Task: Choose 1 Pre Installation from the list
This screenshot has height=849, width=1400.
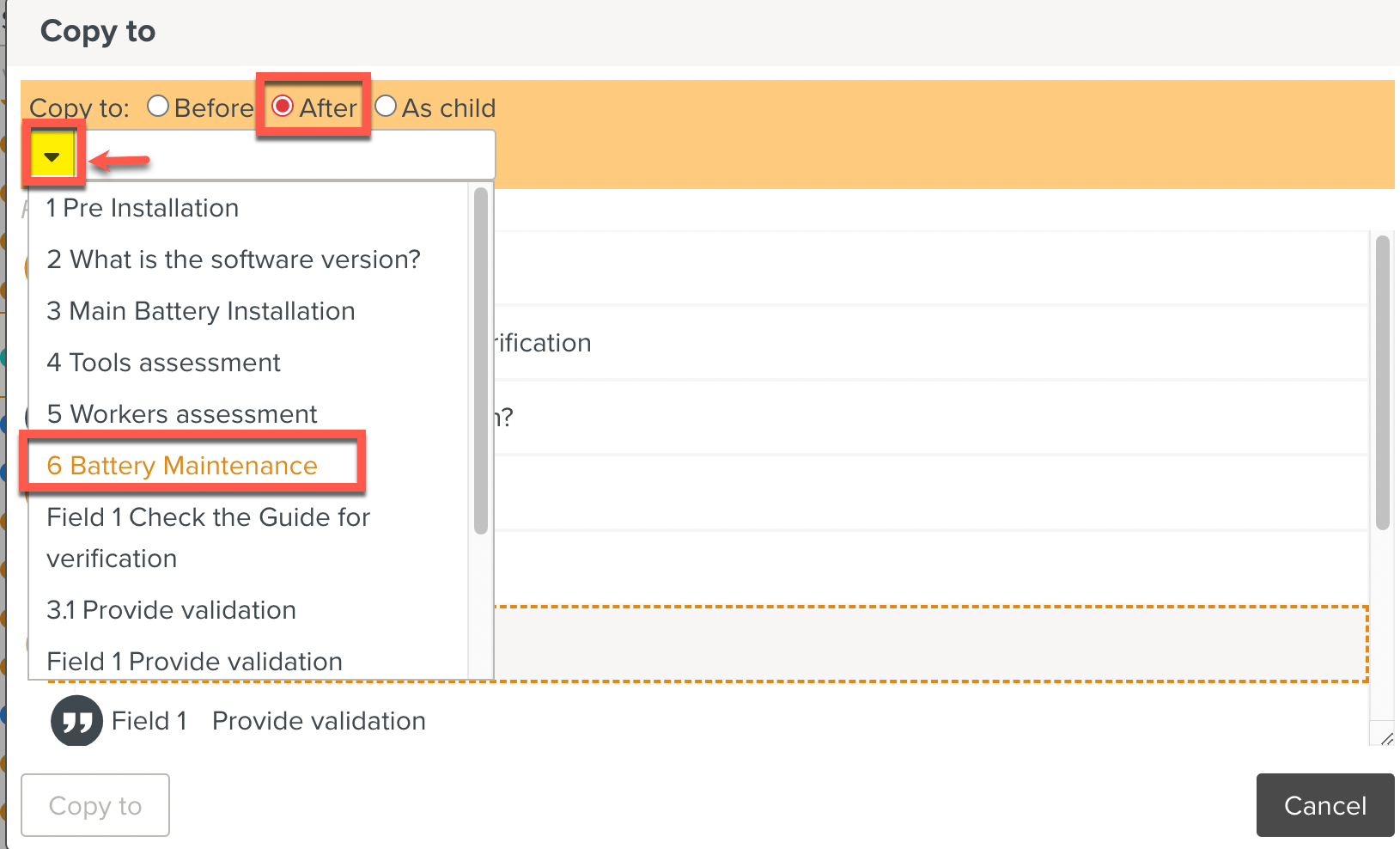Action: [x=142, y=208]
